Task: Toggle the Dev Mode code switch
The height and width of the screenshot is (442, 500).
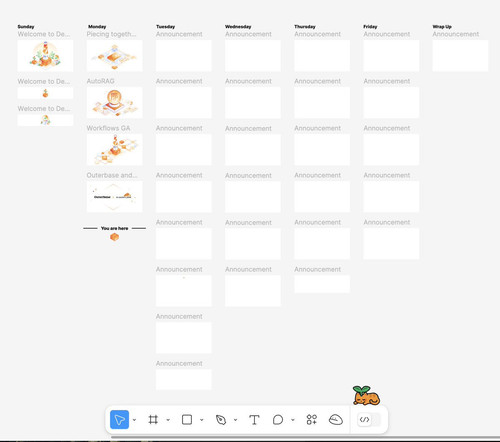Action: (369, 419)
